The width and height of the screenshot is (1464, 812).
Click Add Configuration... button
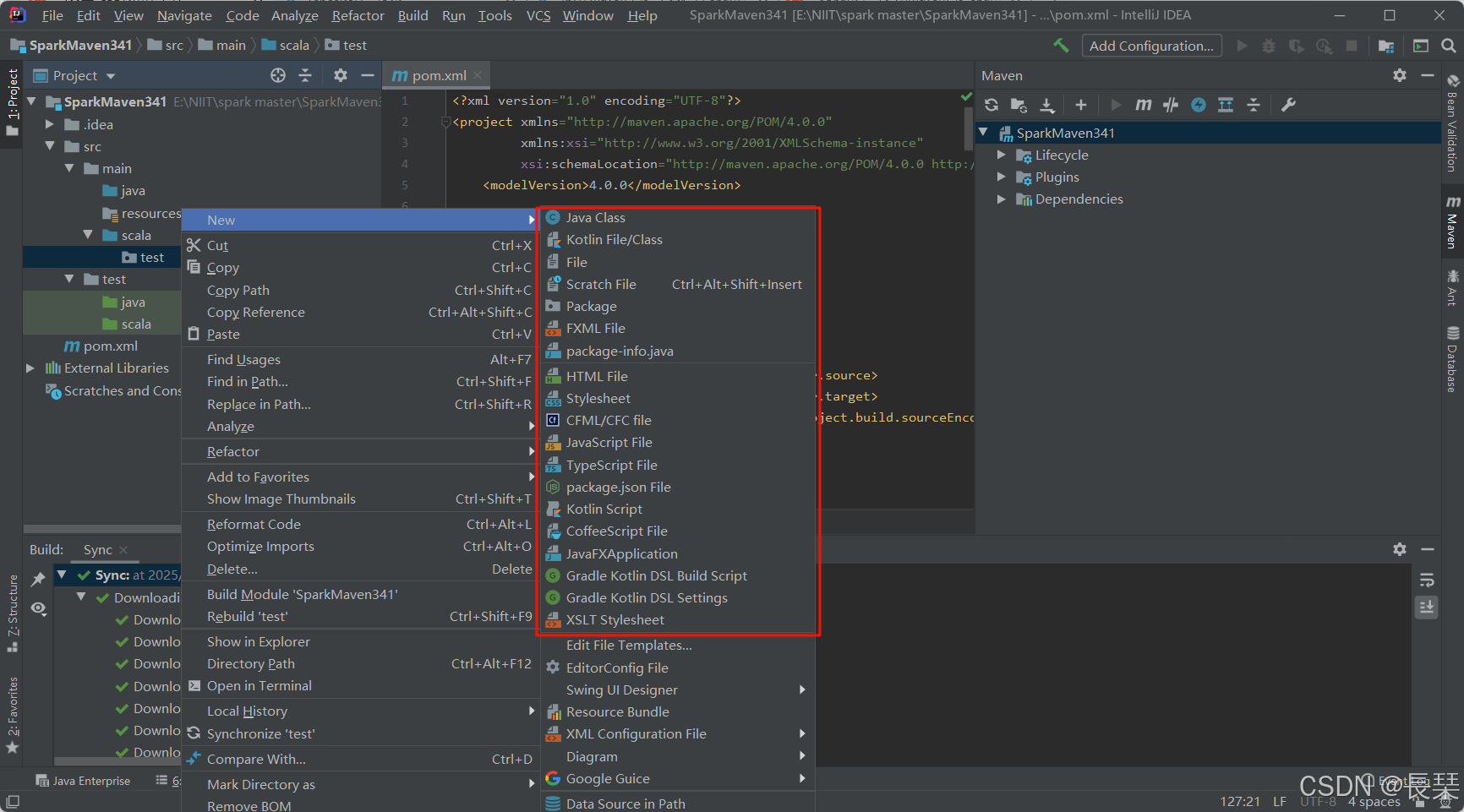coord(1151,46)
